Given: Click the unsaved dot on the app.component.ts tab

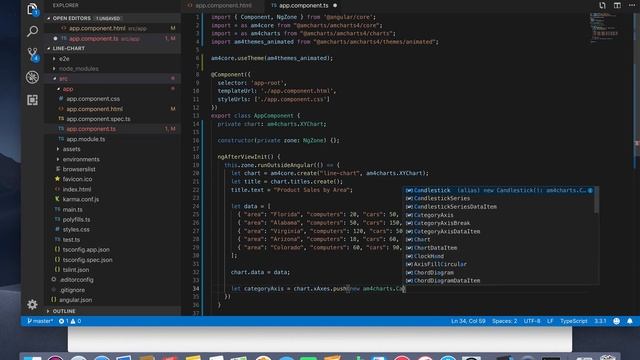Looking at the screenshot, I should [x=335, y=6].
